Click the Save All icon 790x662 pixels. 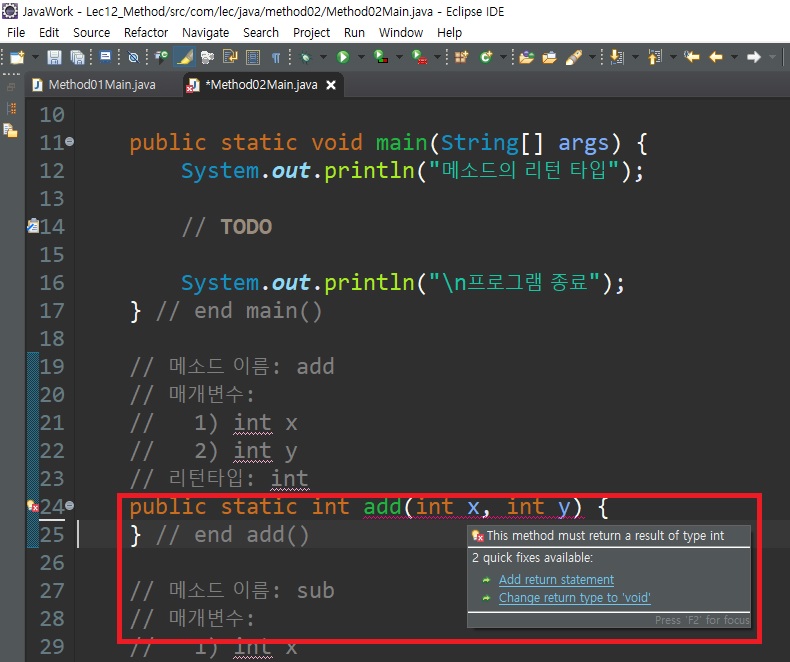(77, 57)
